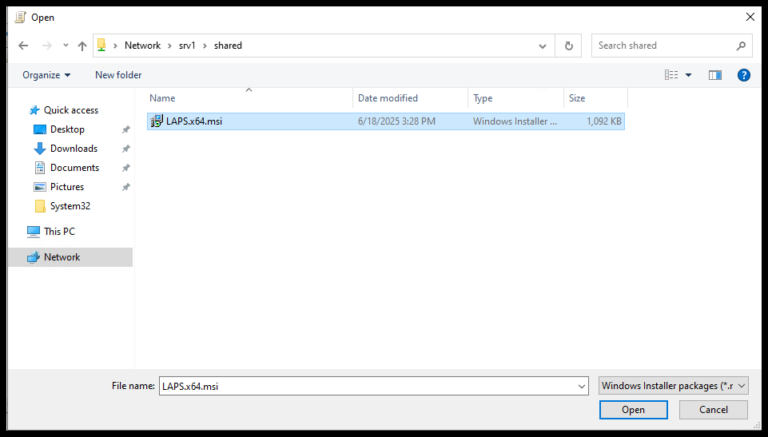Screen dimensions: 768x437
Task: Click the Open button
Action: [x=633, y=410]
